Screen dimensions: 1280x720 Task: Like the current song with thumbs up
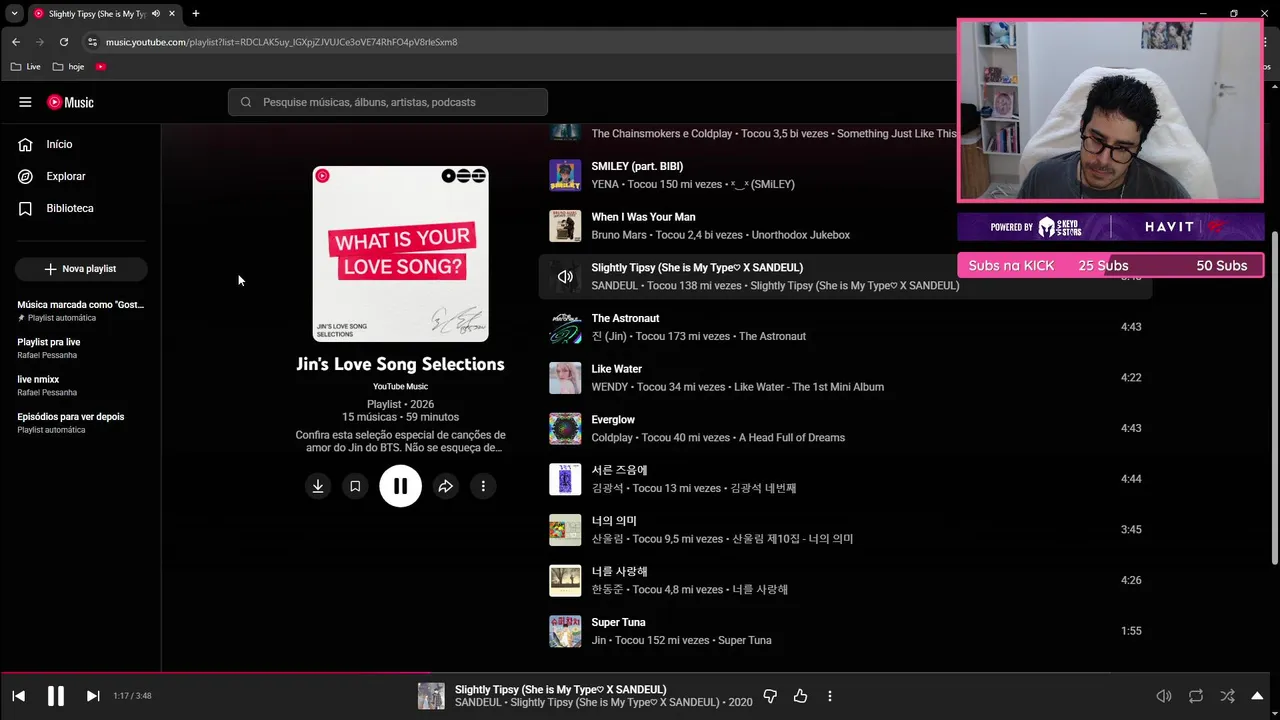(x=800, y=696)
